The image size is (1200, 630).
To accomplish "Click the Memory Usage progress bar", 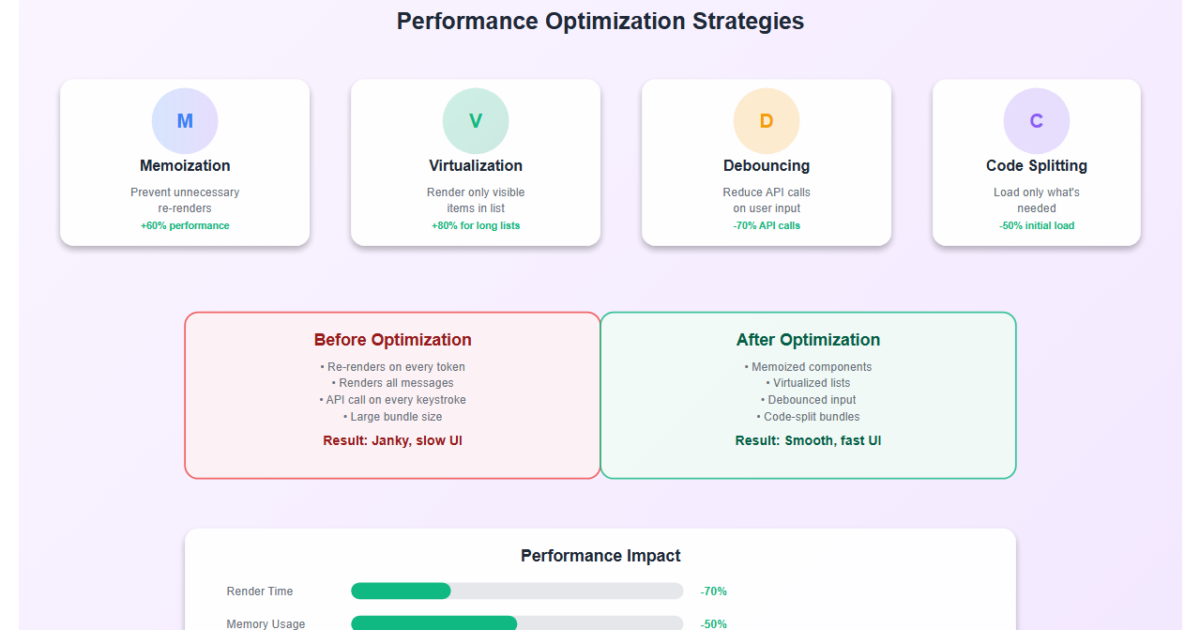I will (517, 623).
